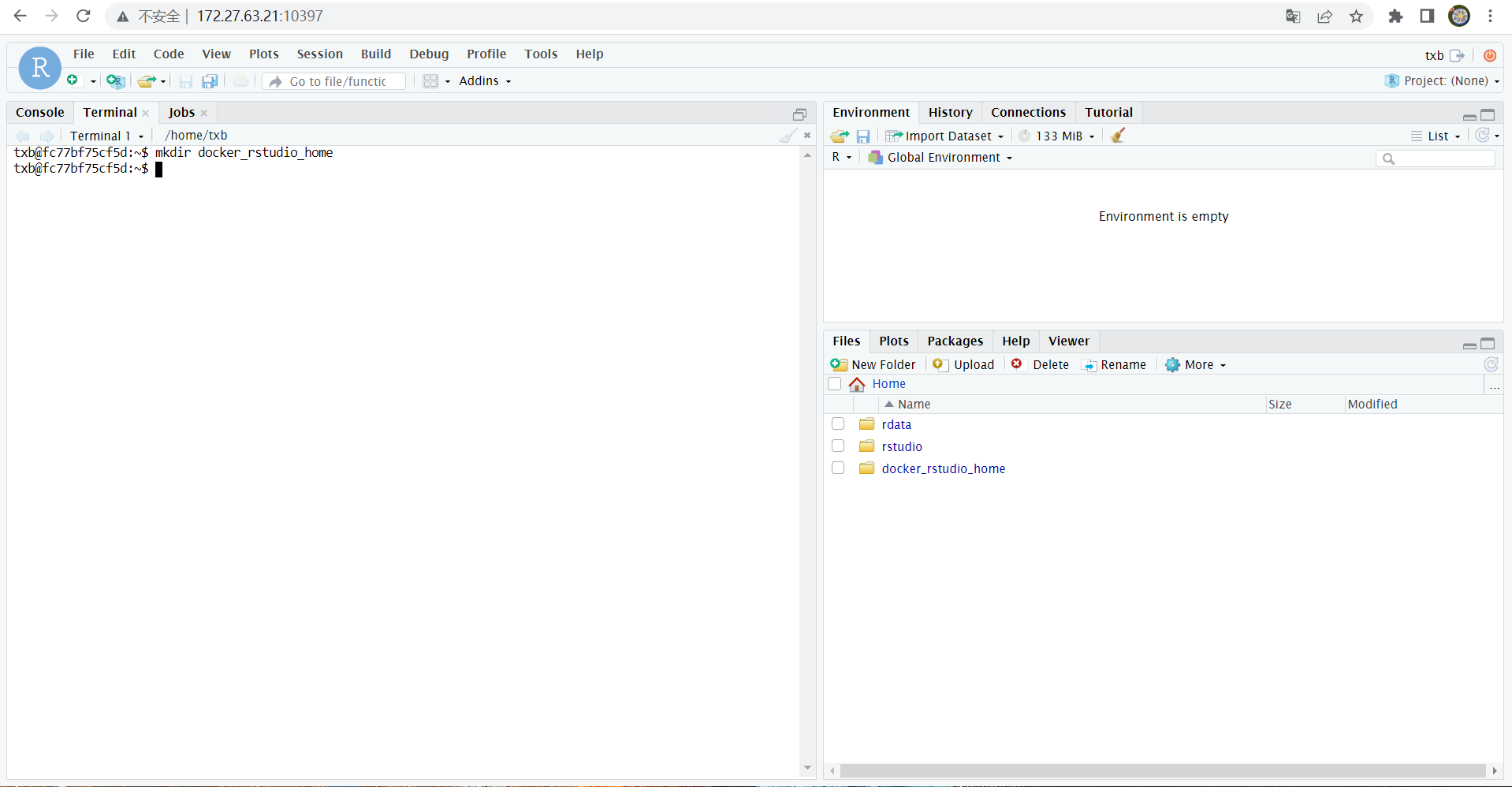This screenshot has height=787, width=1512.
Task: Click the Load workspace folder icon in Environment
Action: pyautogui.click(x=840, y=136)
